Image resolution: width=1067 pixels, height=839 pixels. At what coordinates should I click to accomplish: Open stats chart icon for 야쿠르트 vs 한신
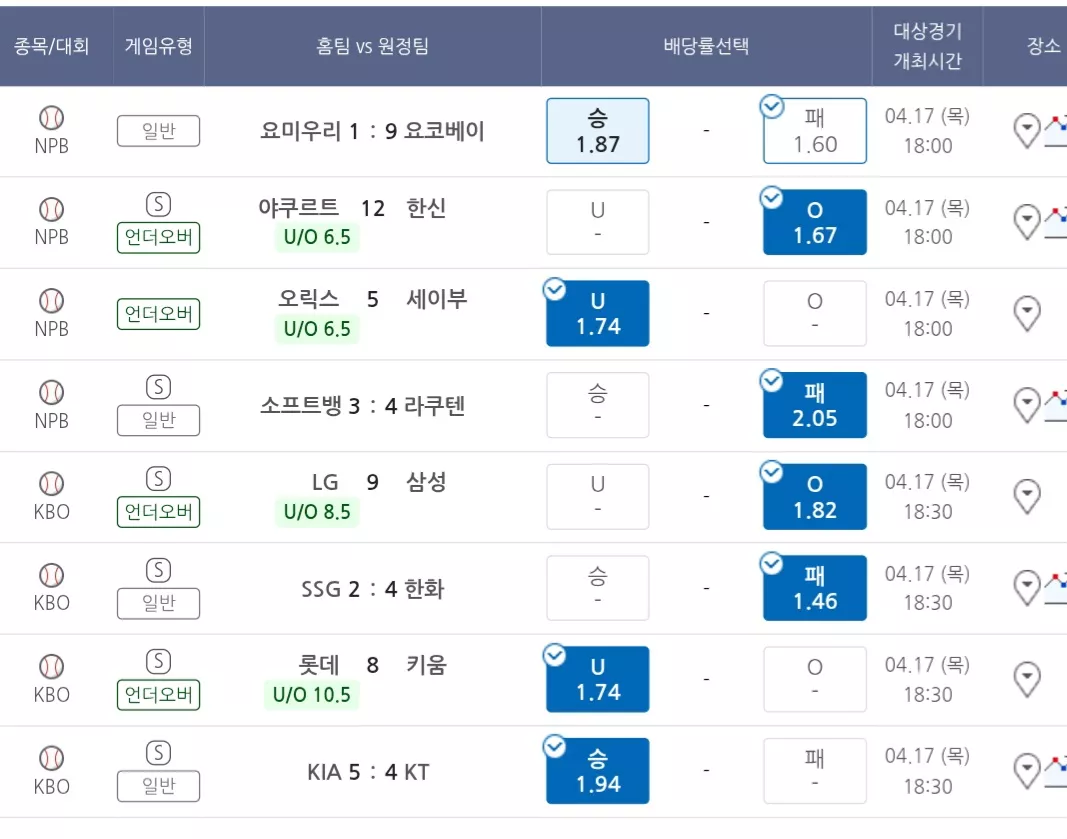(1056, 222)
